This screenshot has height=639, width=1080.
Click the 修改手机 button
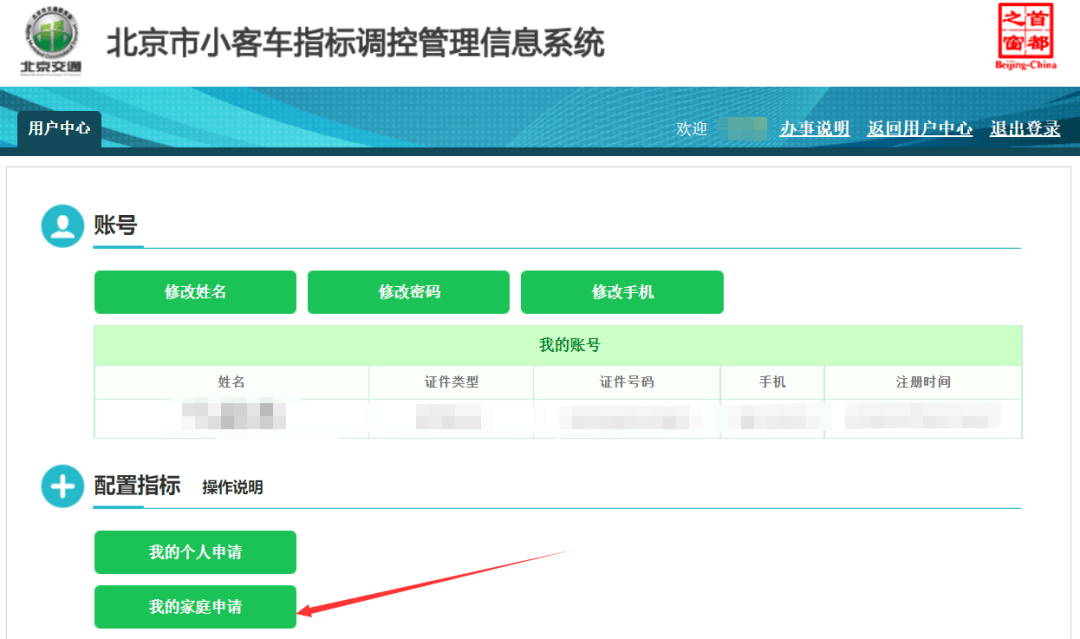point(622,292)
